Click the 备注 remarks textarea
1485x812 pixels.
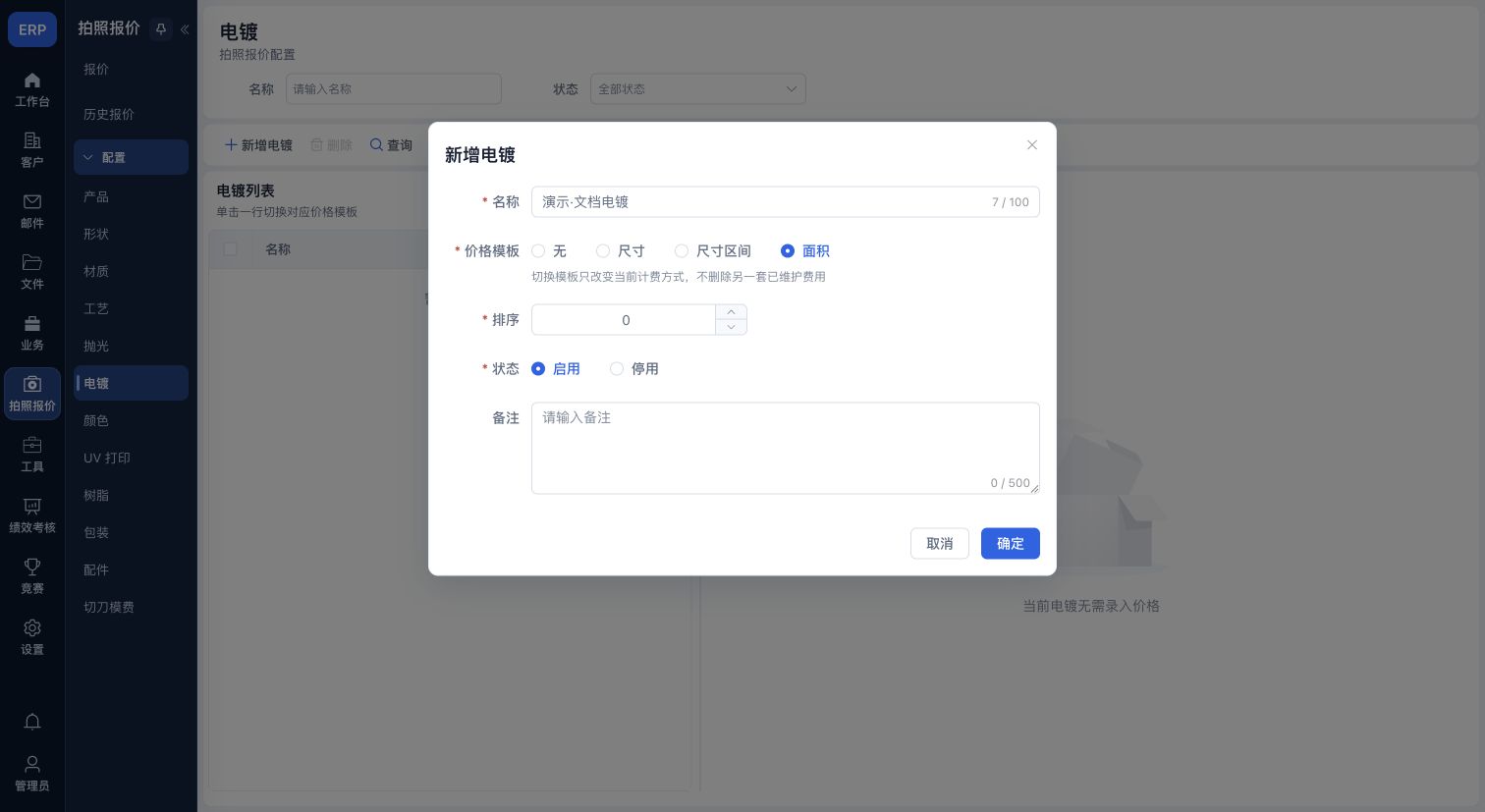[785, 448]
